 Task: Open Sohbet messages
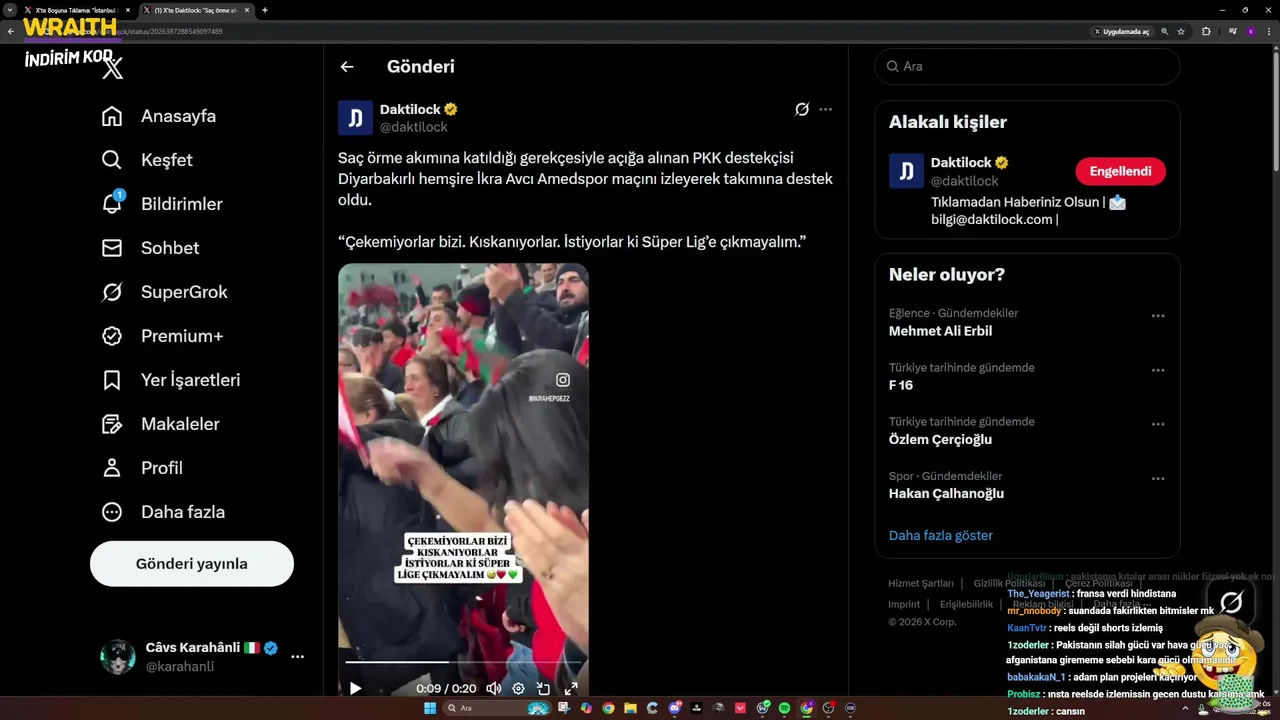151,248
